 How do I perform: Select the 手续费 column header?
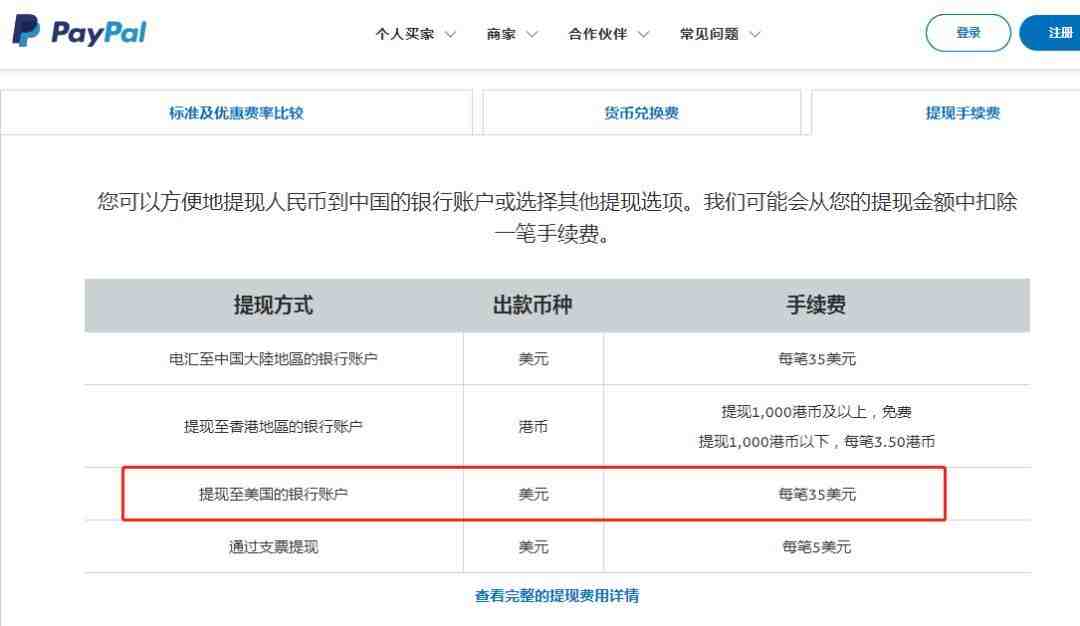tap(816, 305)
